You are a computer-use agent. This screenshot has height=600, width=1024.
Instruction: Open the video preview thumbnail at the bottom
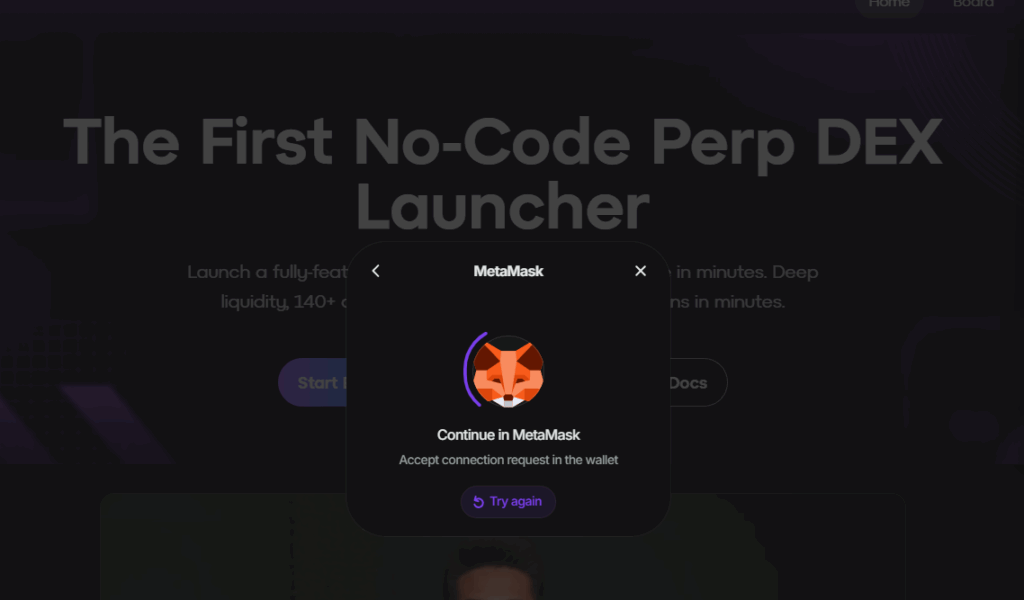[x=503, y=547]
